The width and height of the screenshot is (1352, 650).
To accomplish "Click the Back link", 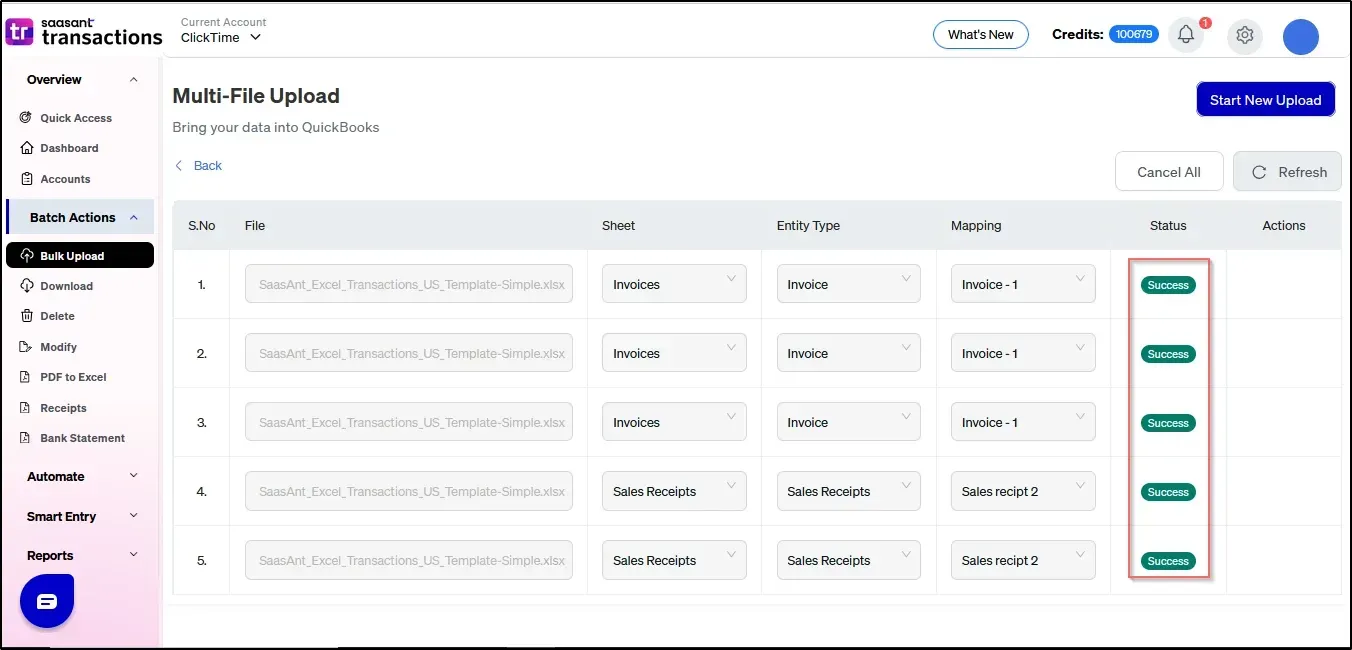I will pyautogui.click(x=208, y=166).
